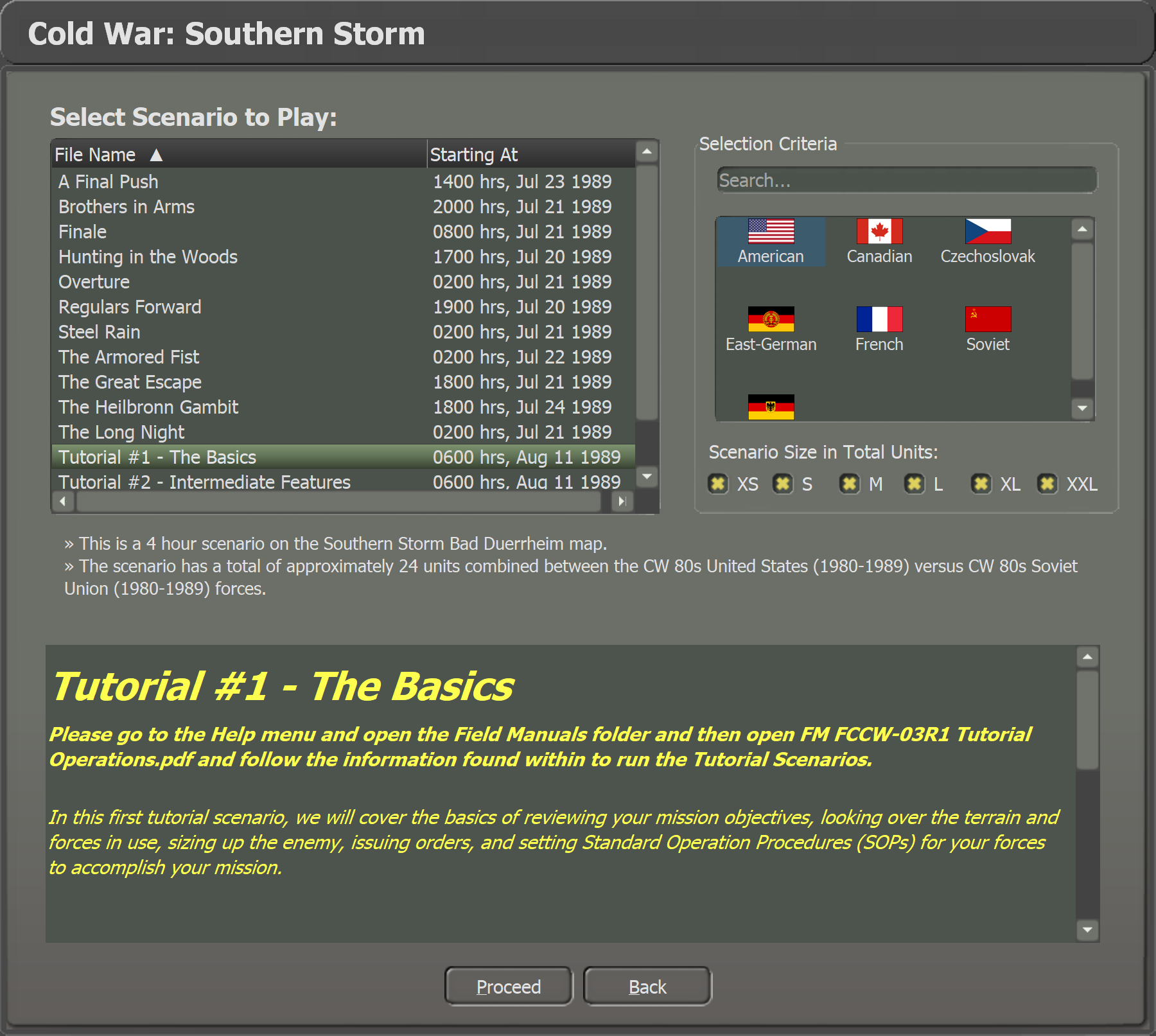Screen dimensions: 1156x1036
Task: Sort scenarios by Starting At column
Action: click(x=531, y=154)
